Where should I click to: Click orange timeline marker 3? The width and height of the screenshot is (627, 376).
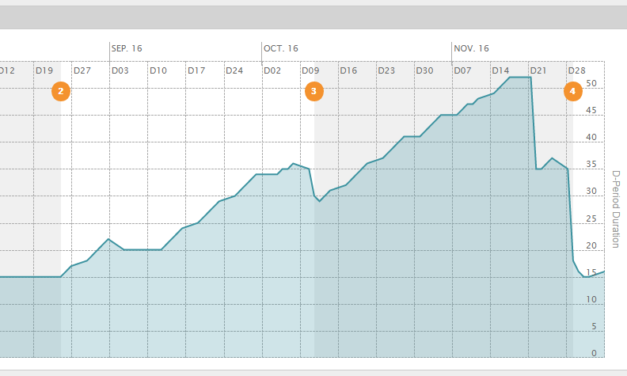point(314,91)
